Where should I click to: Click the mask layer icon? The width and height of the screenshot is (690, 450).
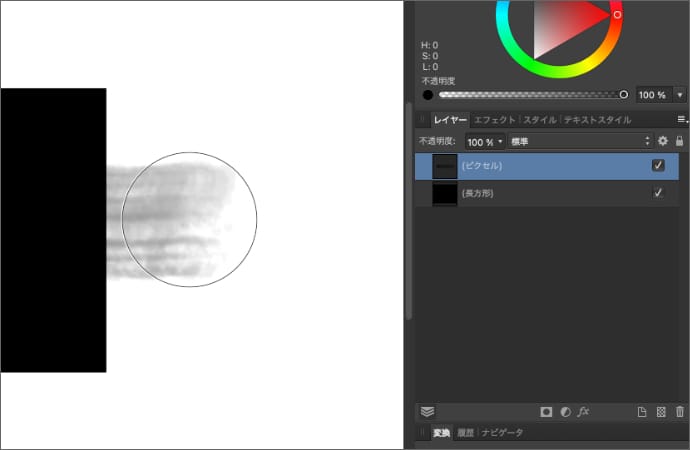546,411
